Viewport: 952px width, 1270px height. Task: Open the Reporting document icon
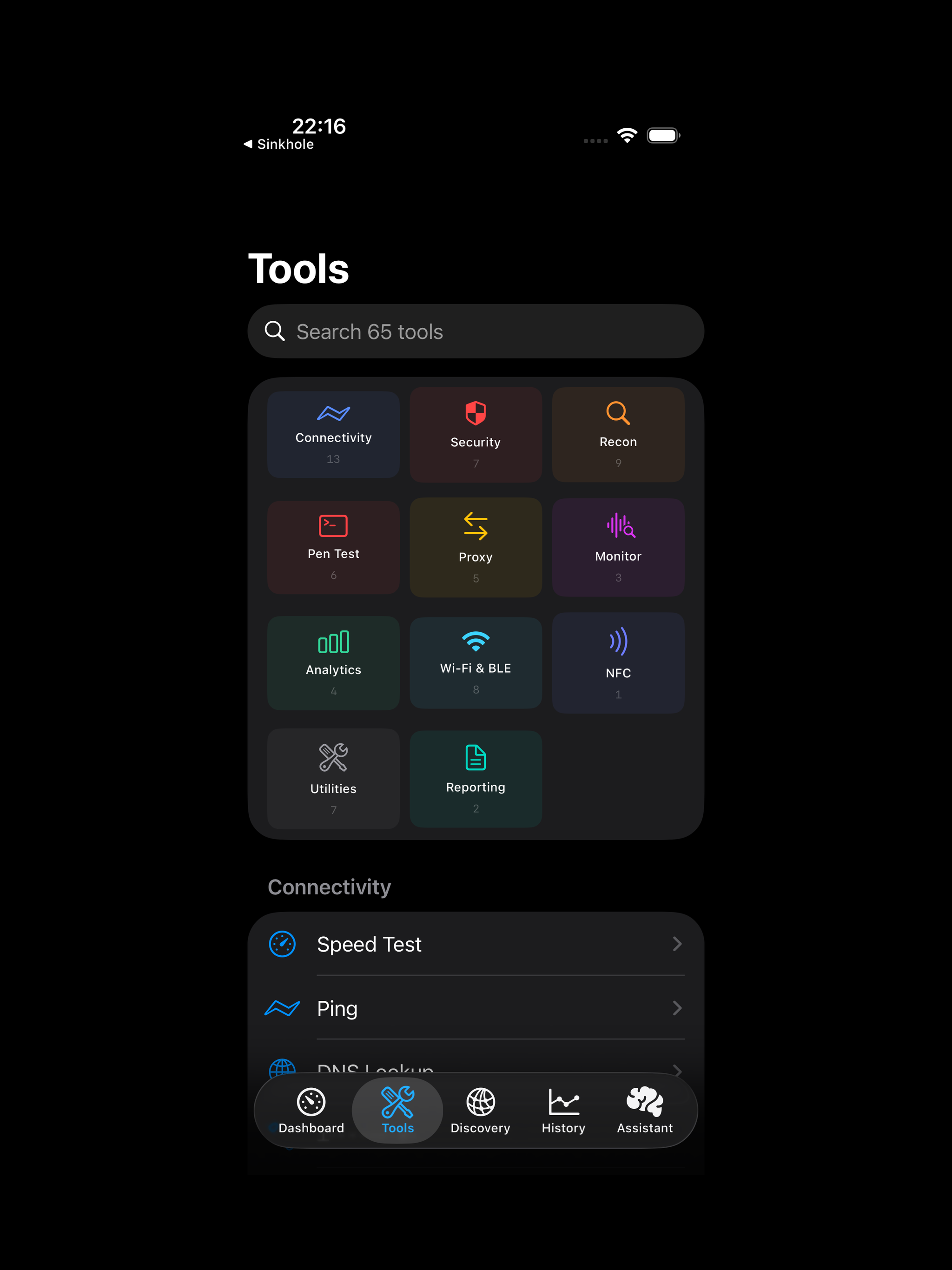coord(476,757)
